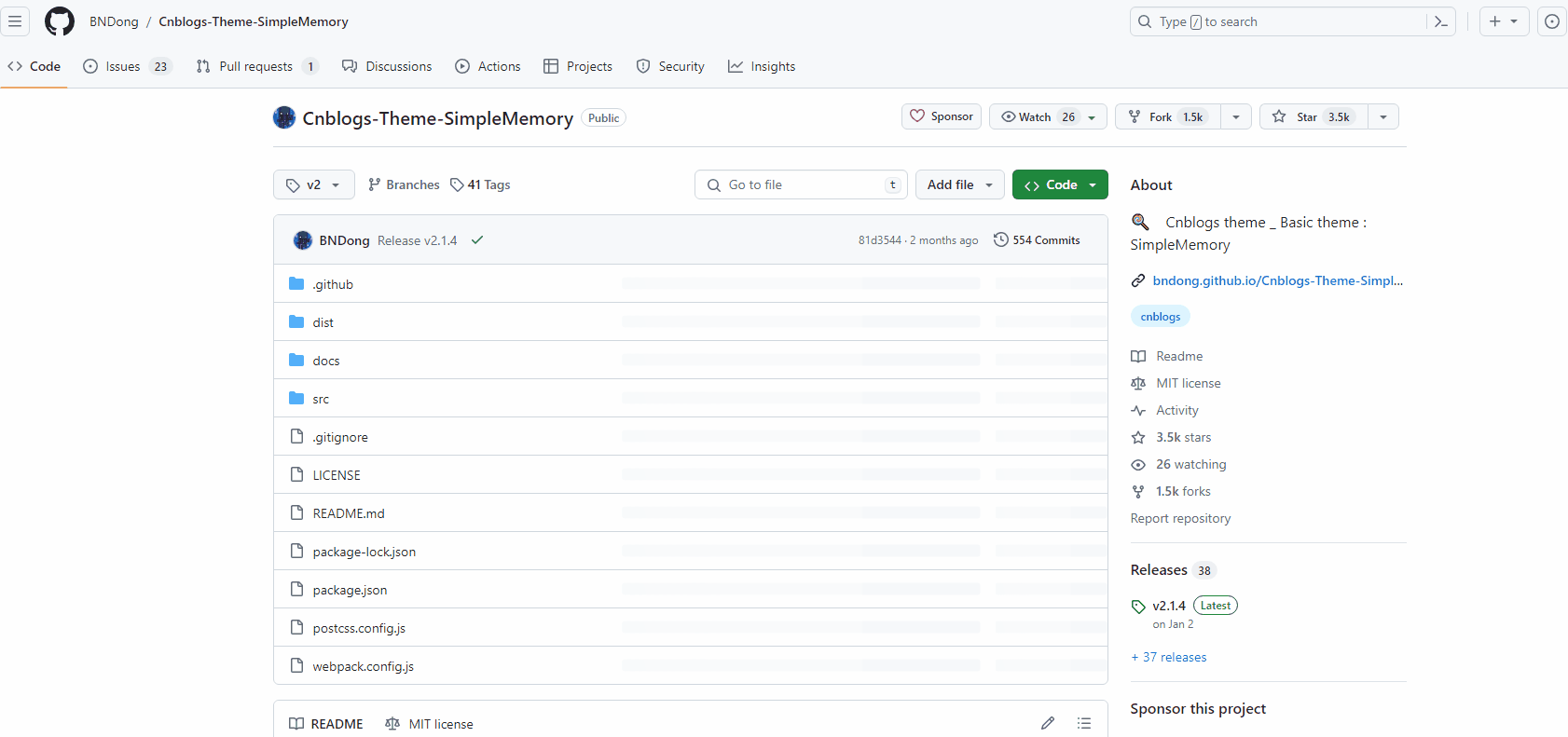Show the + 37 releases link
This screenshot has width=1568, height=737.
click(1169, 657)
